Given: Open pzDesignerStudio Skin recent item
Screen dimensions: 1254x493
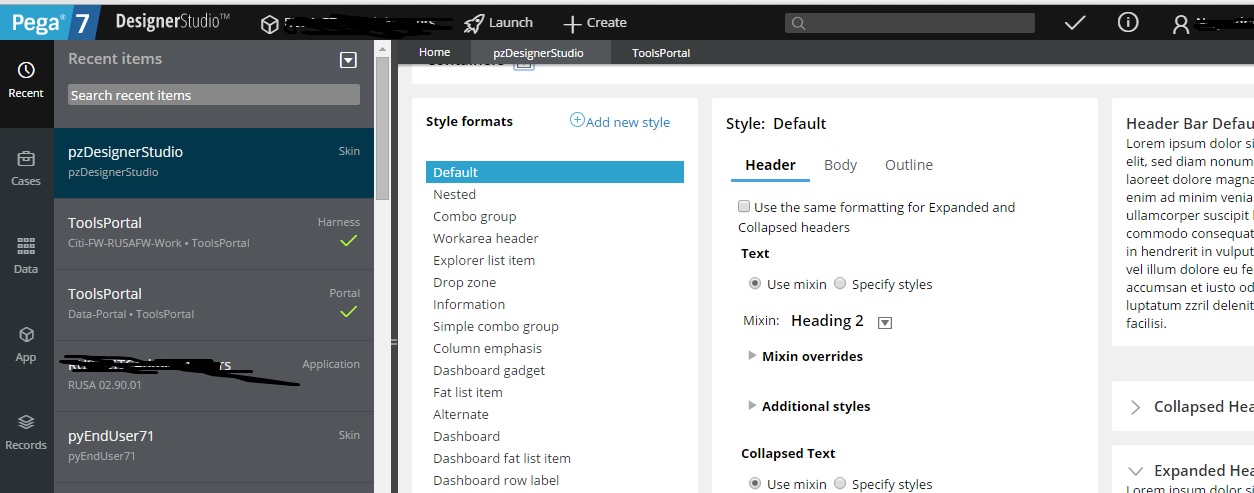Looking at the screenshot, I should pos(214,162).
